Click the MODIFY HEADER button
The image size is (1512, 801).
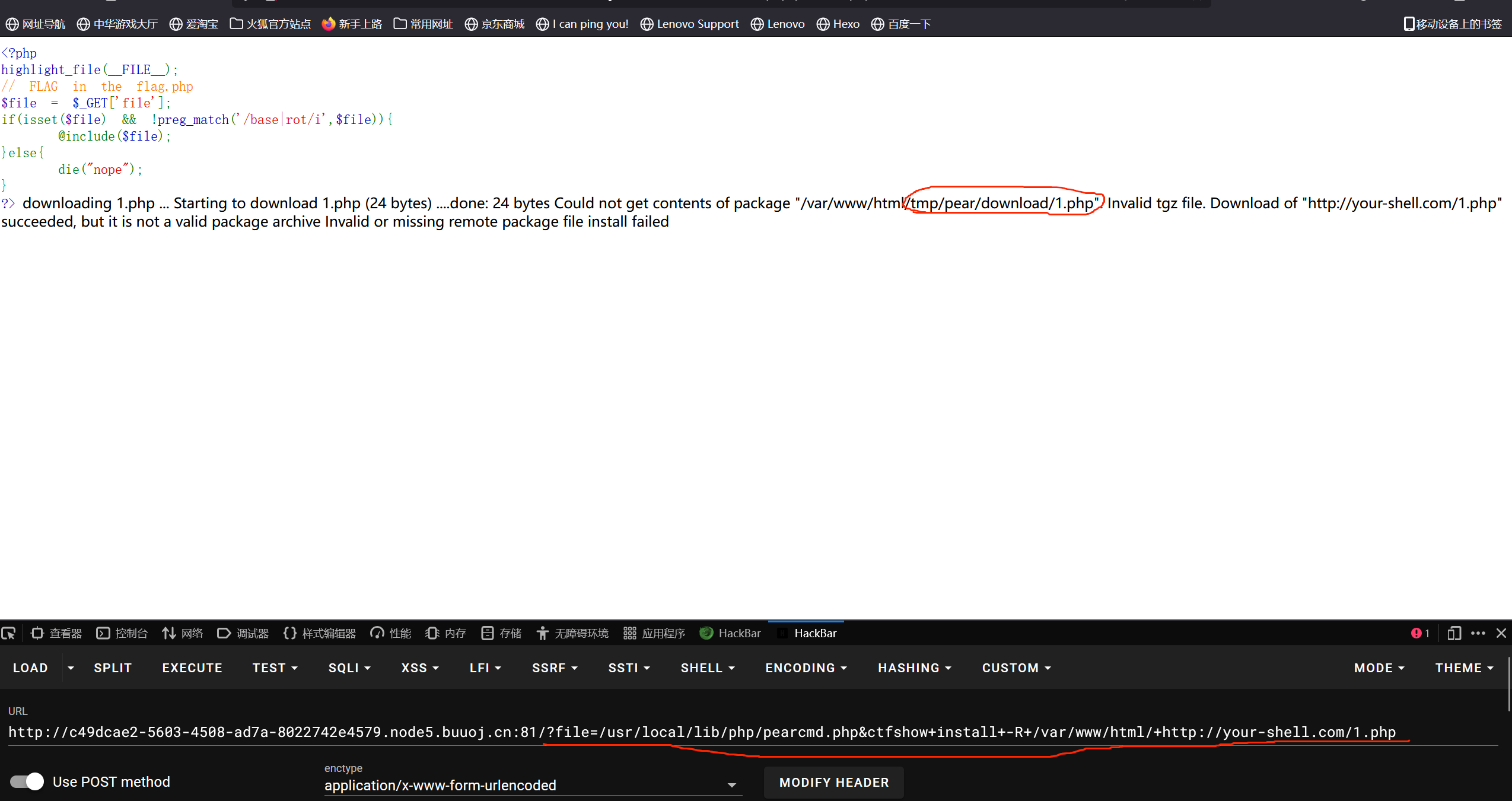833,782
